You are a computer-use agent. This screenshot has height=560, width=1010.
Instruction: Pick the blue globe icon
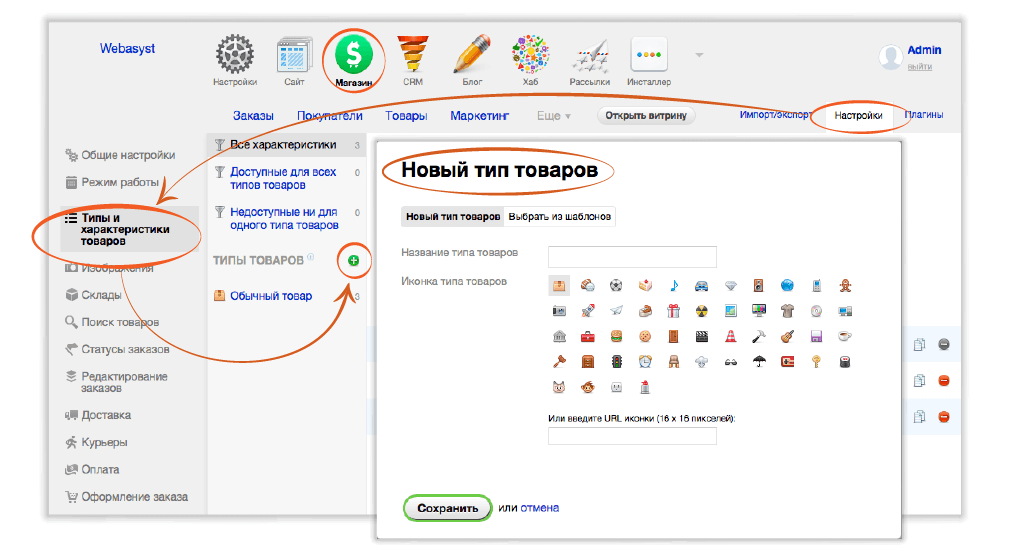(x=787, y=285)
